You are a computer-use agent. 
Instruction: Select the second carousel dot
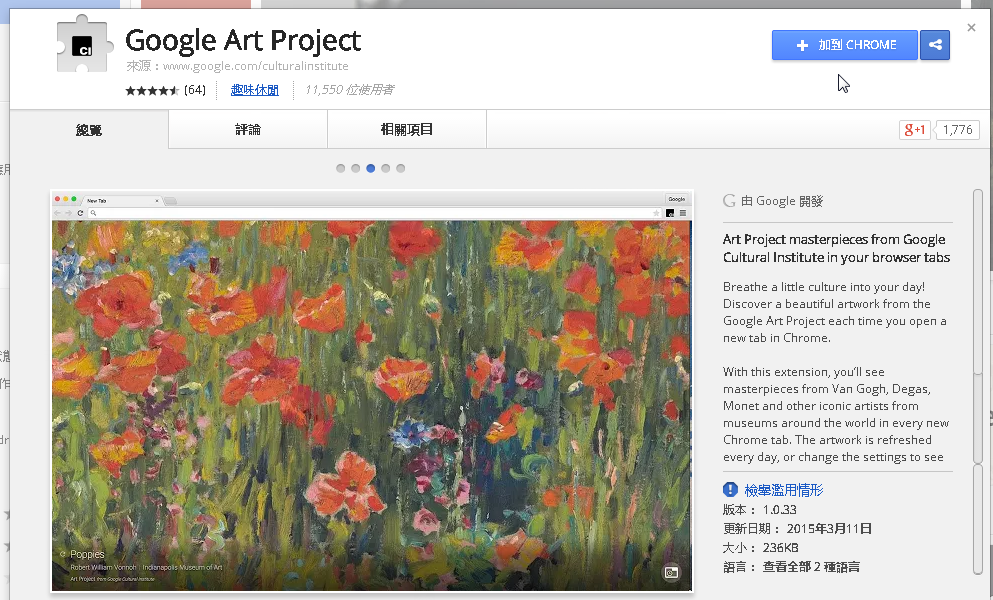(355, 169)
